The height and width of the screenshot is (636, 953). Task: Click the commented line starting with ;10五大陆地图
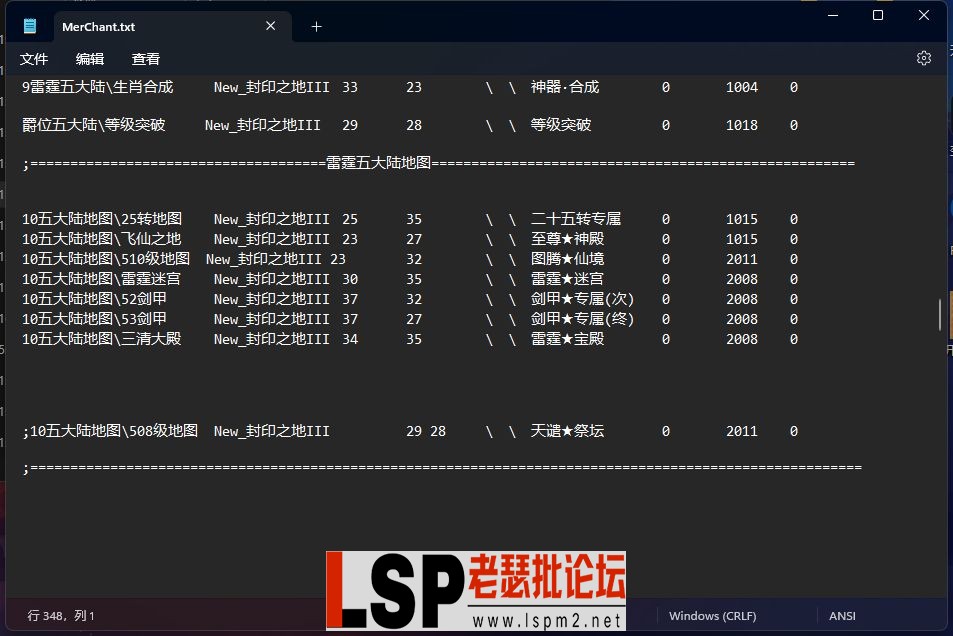110,430
